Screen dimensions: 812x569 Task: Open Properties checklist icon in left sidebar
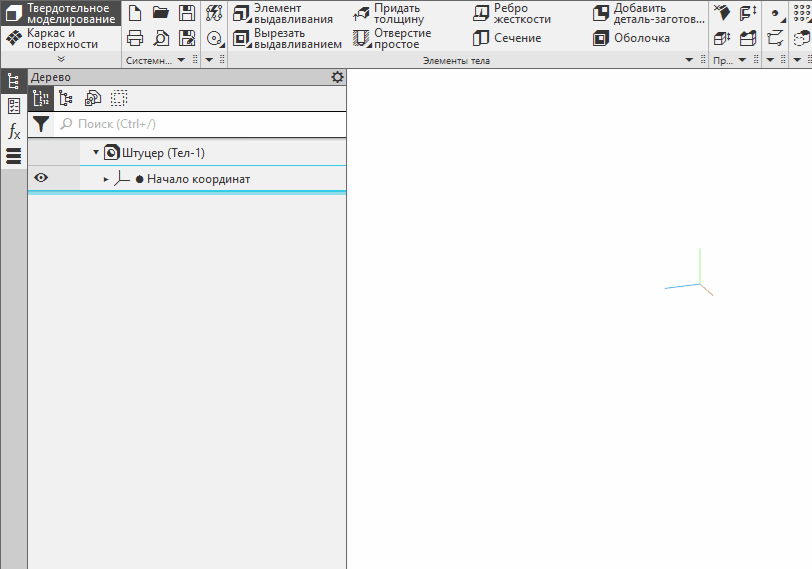pos(14,106)
